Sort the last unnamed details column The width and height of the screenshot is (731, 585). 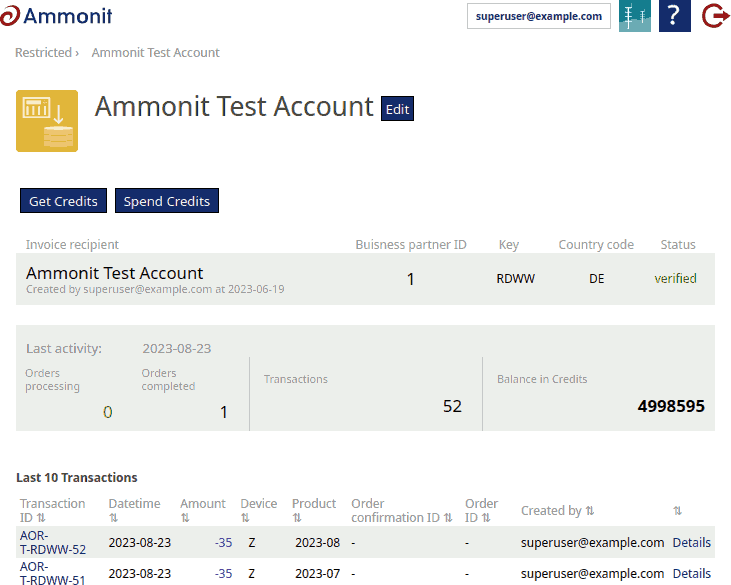point(677,511)
